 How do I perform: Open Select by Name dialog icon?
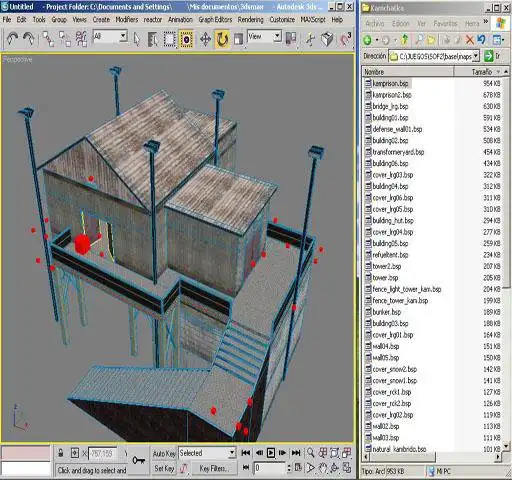[153, 39]
